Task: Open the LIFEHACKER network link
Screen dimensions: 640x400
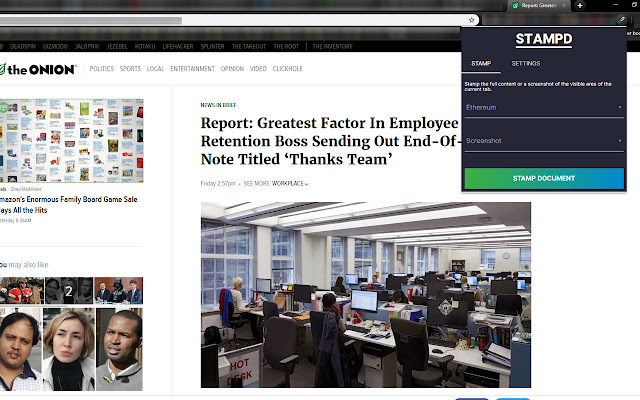Action: click(178, 47)
